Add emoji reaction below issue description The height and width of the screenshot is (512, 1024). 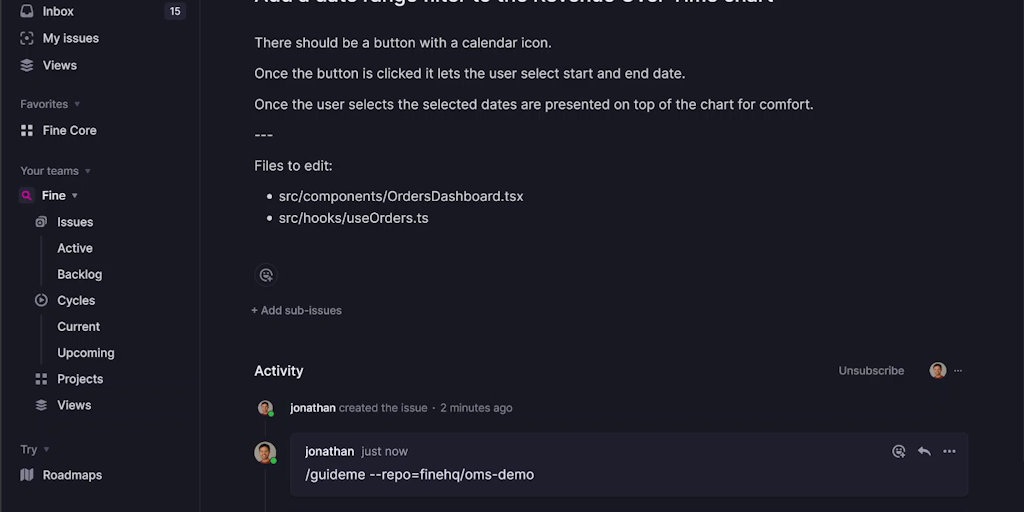266,274
